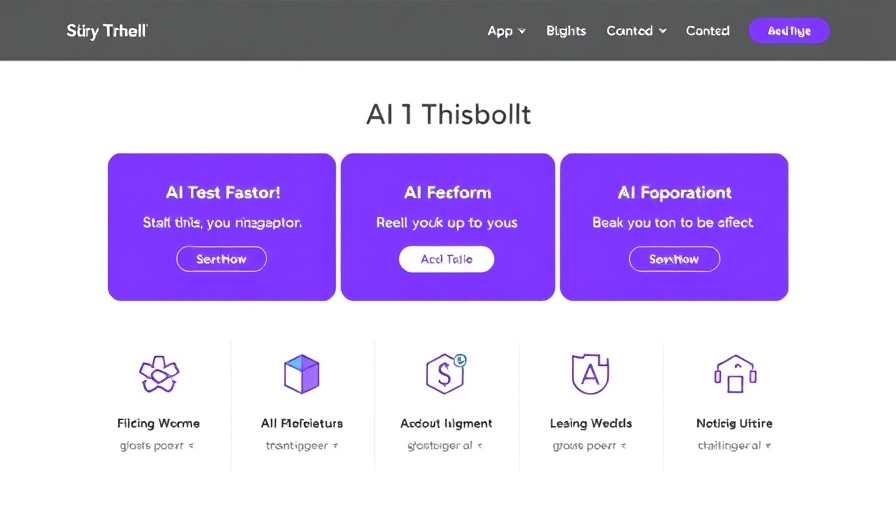Screen dimensions: 896x512
Task: Click the shield letter A icon
Action: pyautogui.click(x=590, y=374)
